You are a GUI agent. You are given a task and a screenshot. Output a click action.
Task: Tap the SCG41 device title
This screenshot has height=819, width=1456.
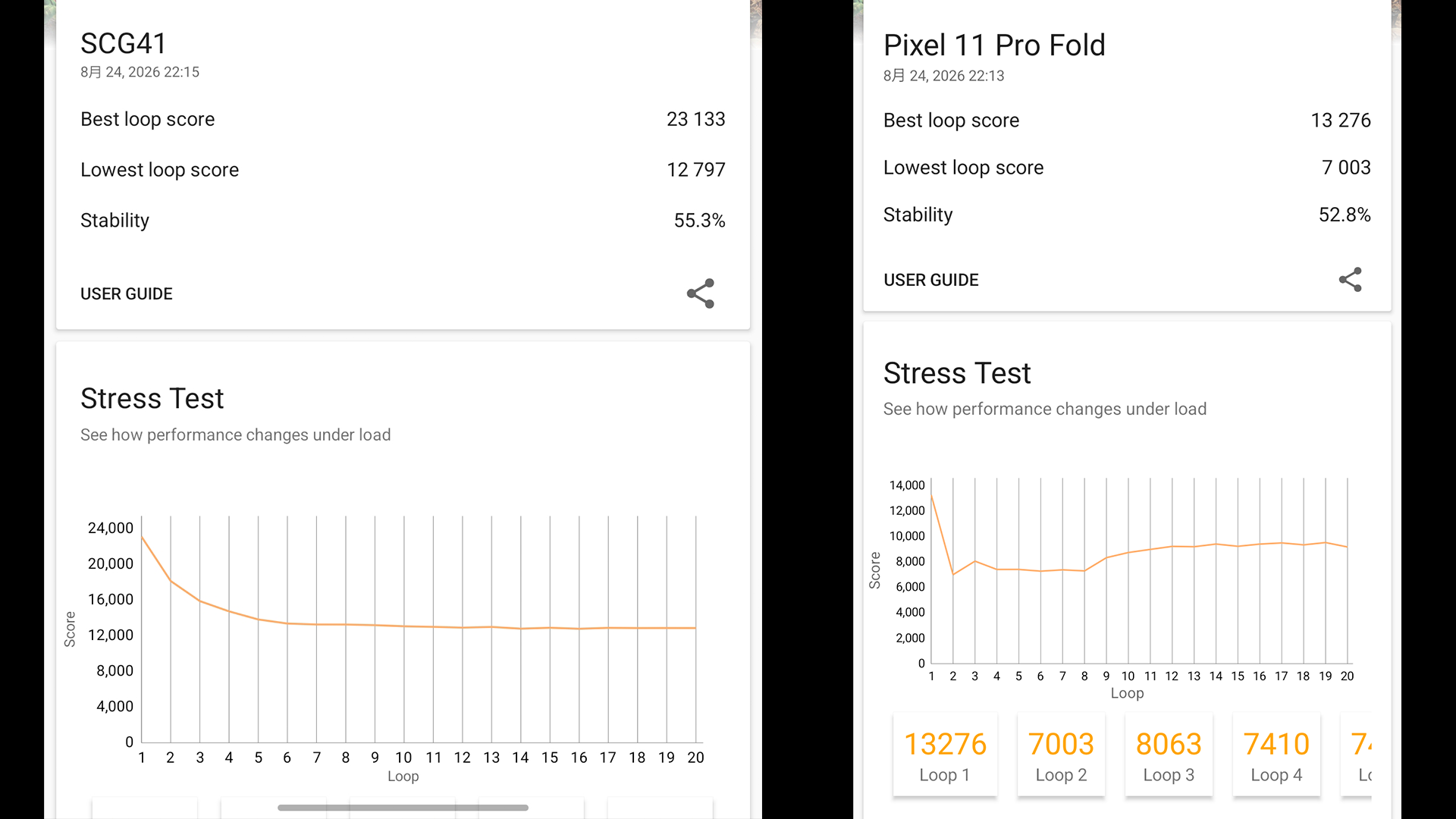(124, 43)
